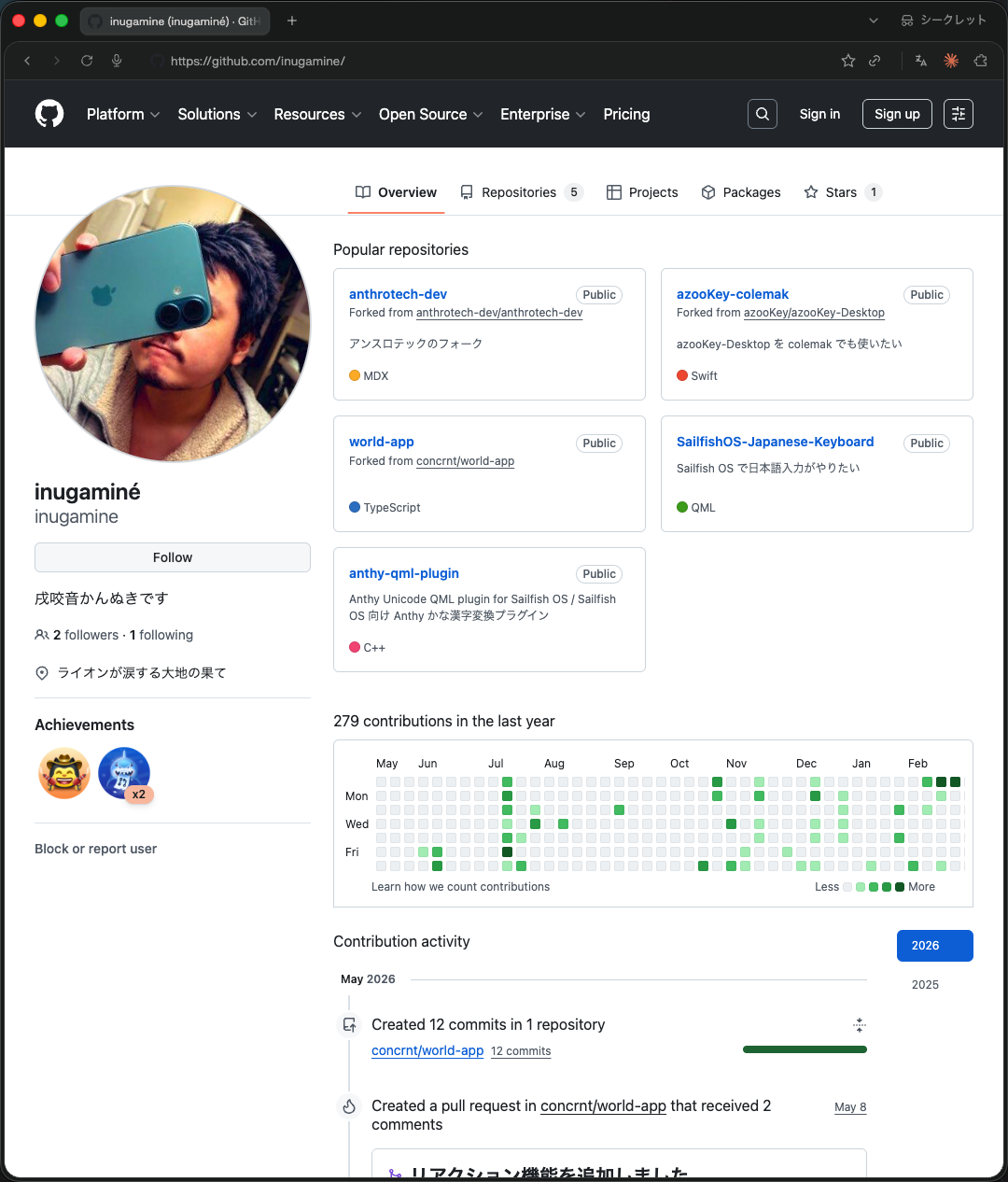Image resolution: width=1008 pixels, height=1182 pixels.
Task: Reload the page
Action: (87, 61)
